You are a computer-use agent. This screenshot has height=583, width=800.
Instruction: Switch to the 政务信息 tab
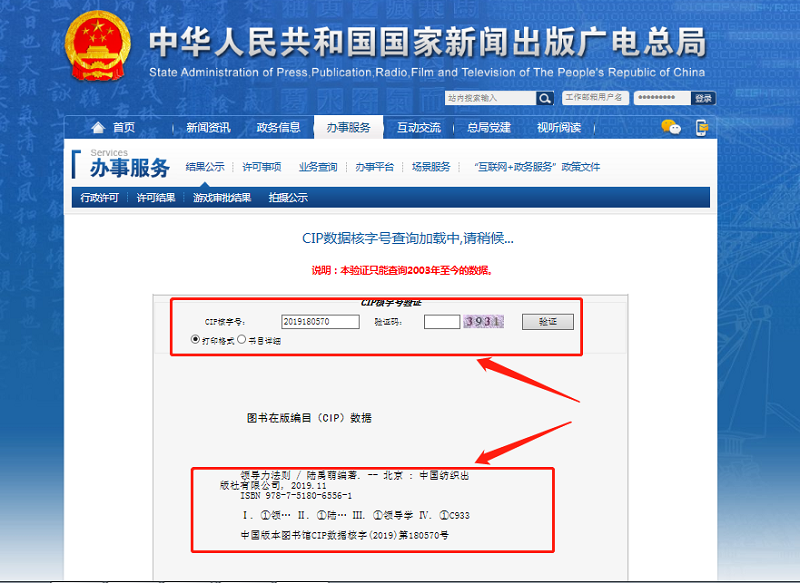(278, 128)
